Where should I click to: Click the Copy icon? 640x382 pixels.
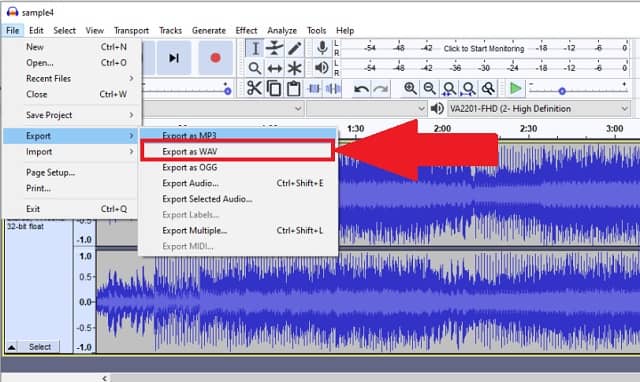pyautogui.click(x=273, y=88)
